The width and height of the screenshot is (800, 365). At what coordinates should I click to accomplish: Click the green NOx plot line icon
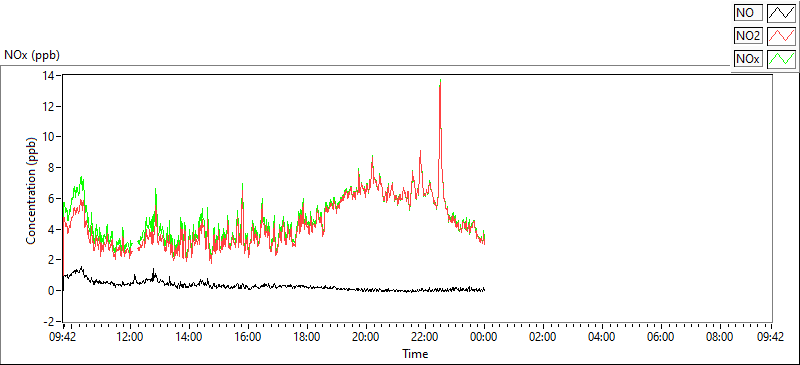coord(782,59)
